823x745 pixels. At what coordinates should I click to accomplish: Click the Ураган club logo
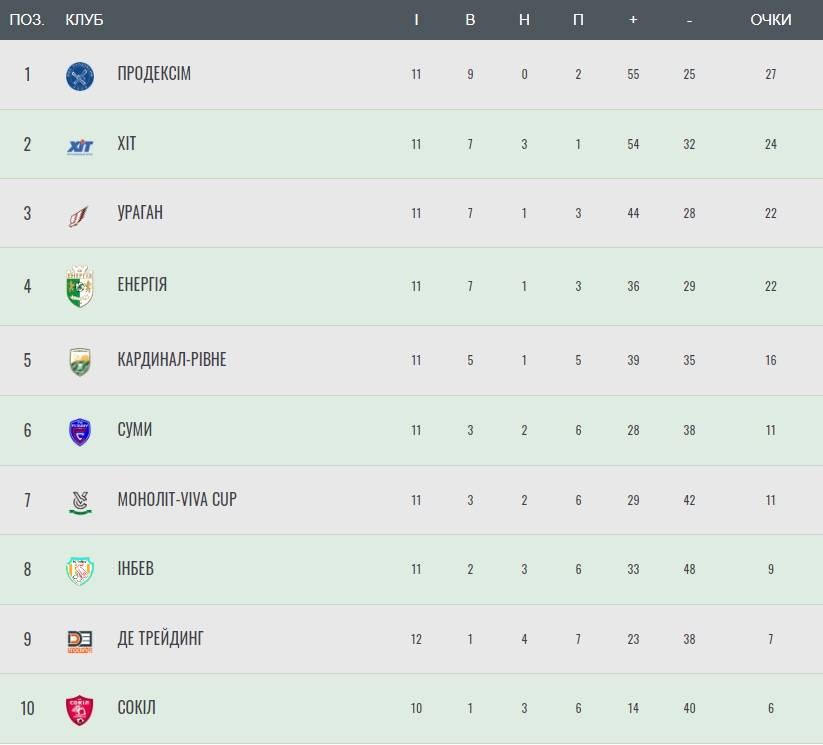point(79,215)
